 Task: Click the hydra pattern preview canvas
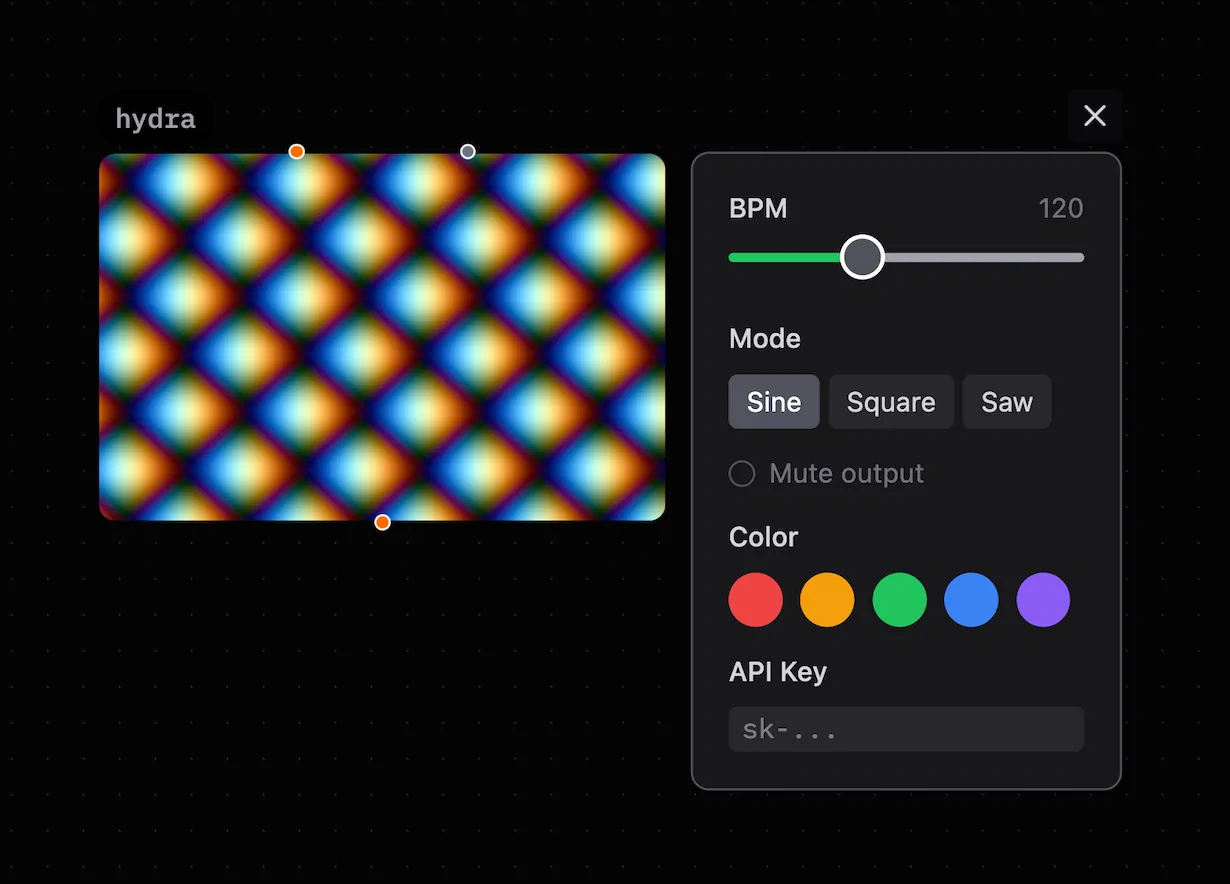click(382, 336)
